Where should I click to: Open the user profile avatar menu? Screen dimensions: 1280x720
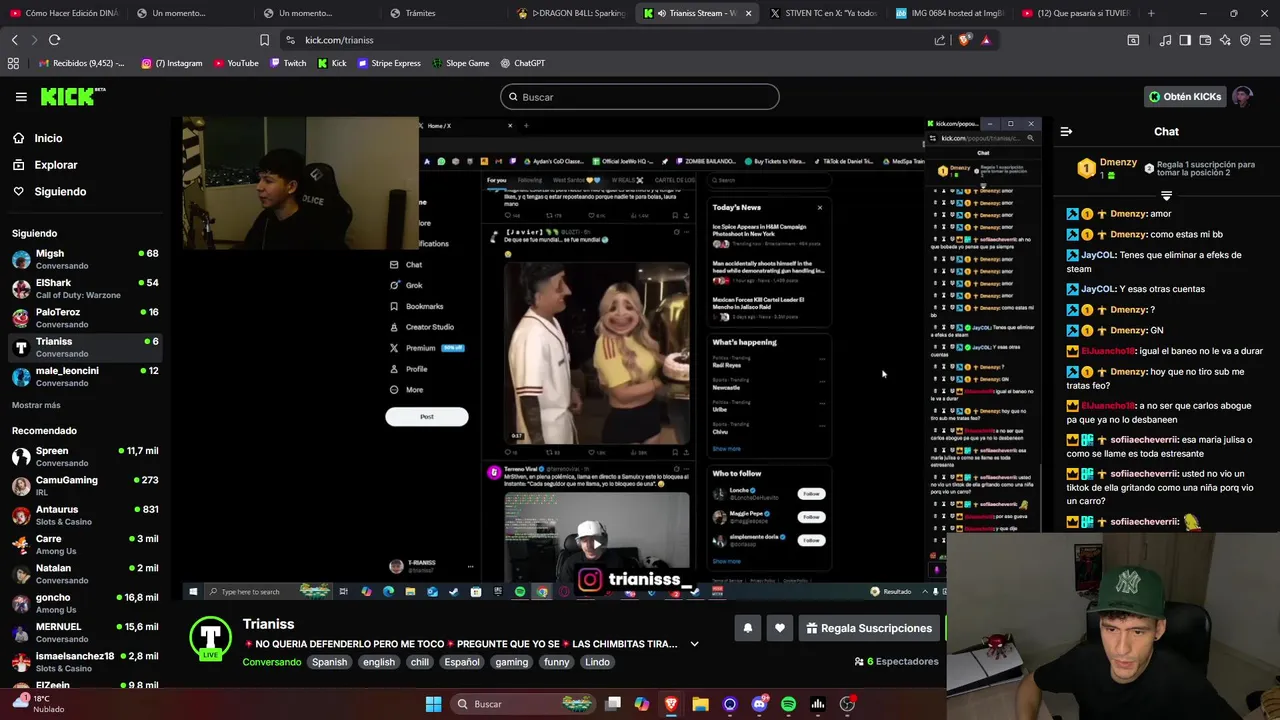point(1242,97)
